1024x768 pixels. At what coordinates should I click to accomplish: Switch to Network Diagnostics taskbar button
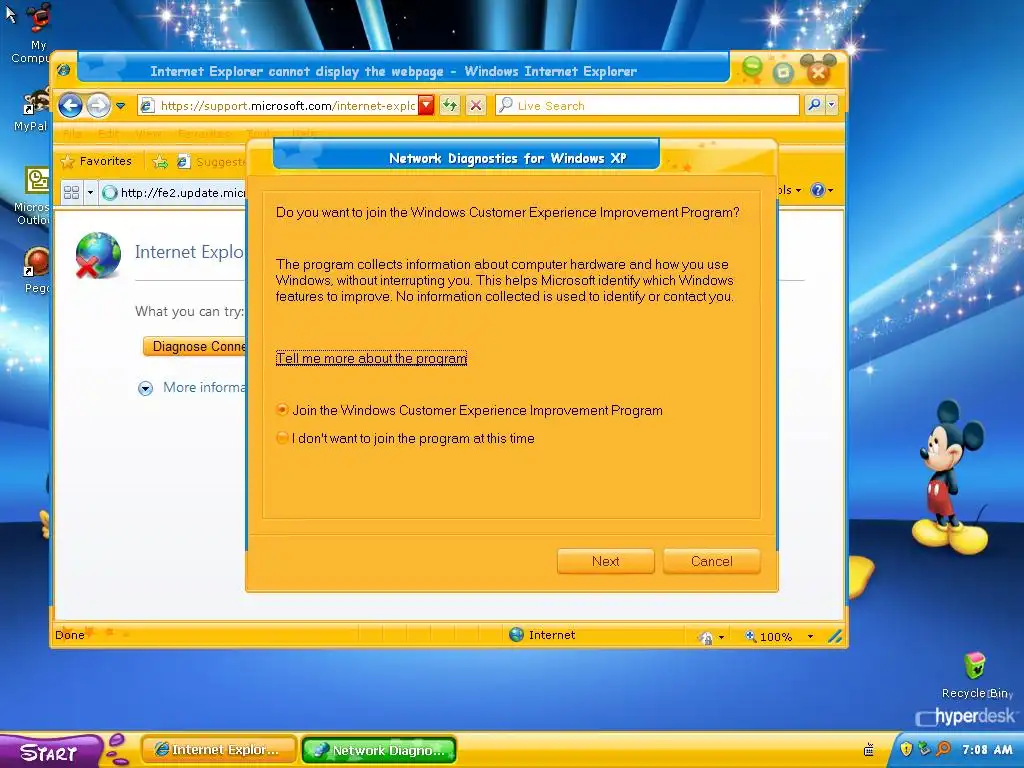(x=379, y=750)
